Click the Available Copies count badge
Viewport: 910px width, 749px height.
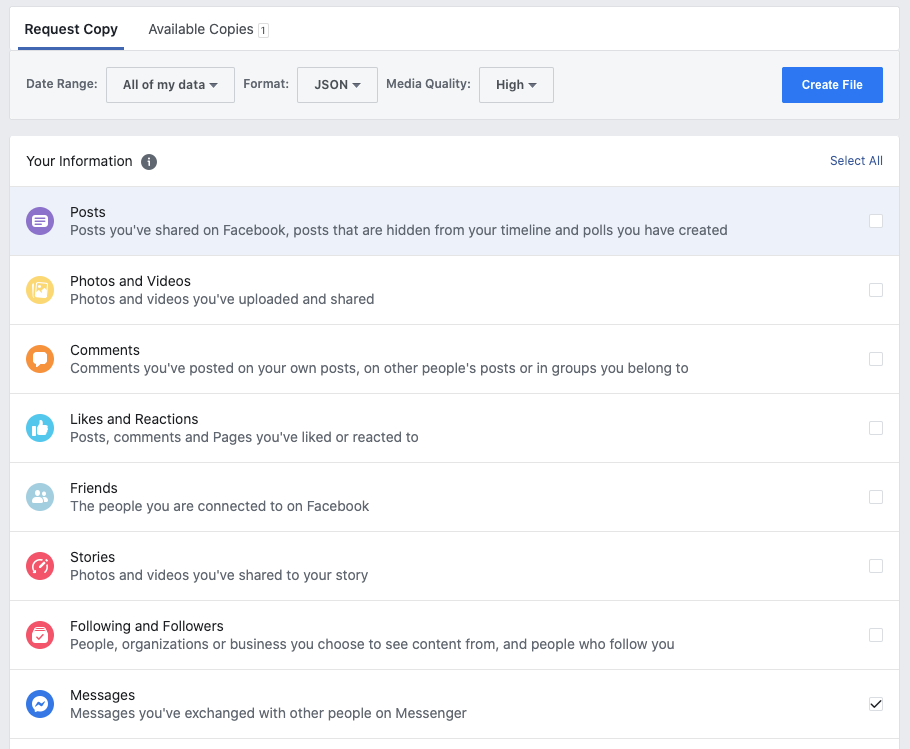(263, 30)
